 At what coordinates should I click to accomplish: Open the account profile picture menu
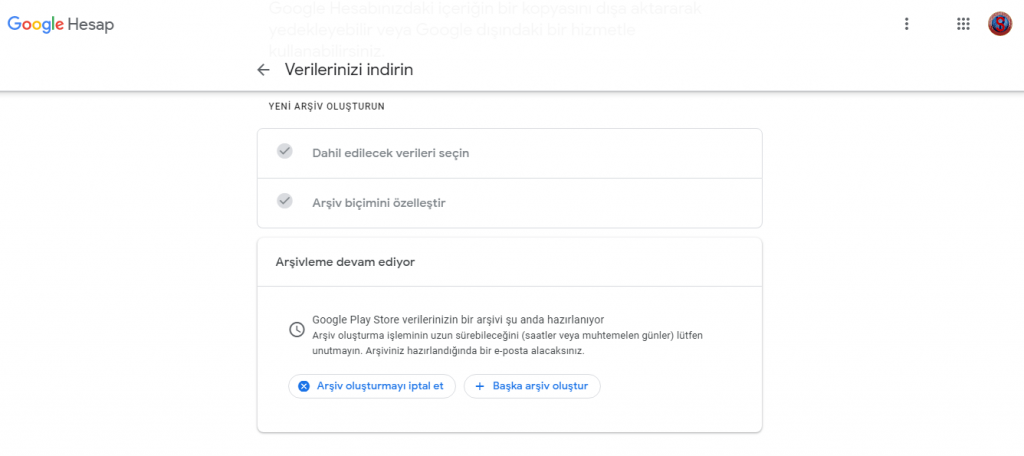click(x=999, y=24)
